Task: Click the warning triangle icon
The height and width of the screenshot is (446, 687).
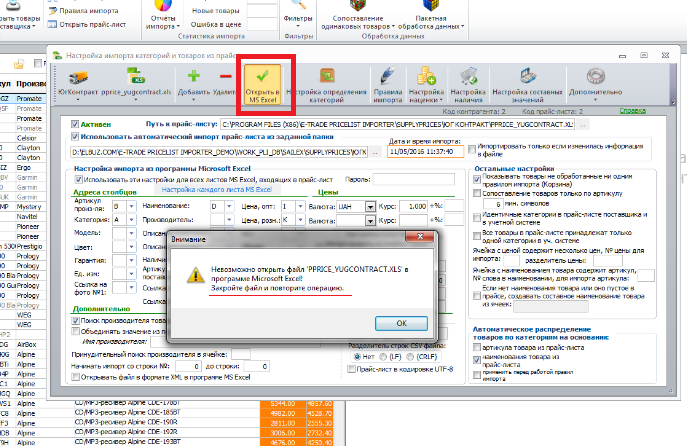Action: coord(195,275)
